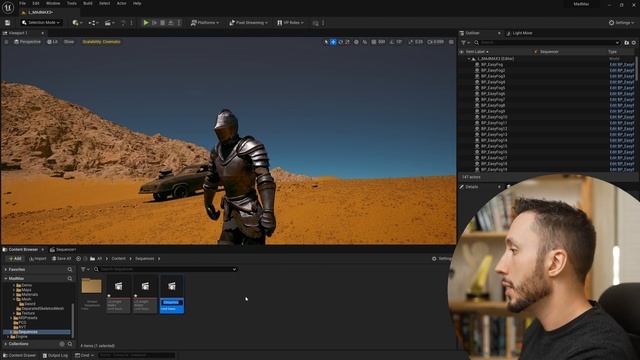Screen dimensions: 640x360
Task: Switch to the Outliner tab
Action: [472, 33]
